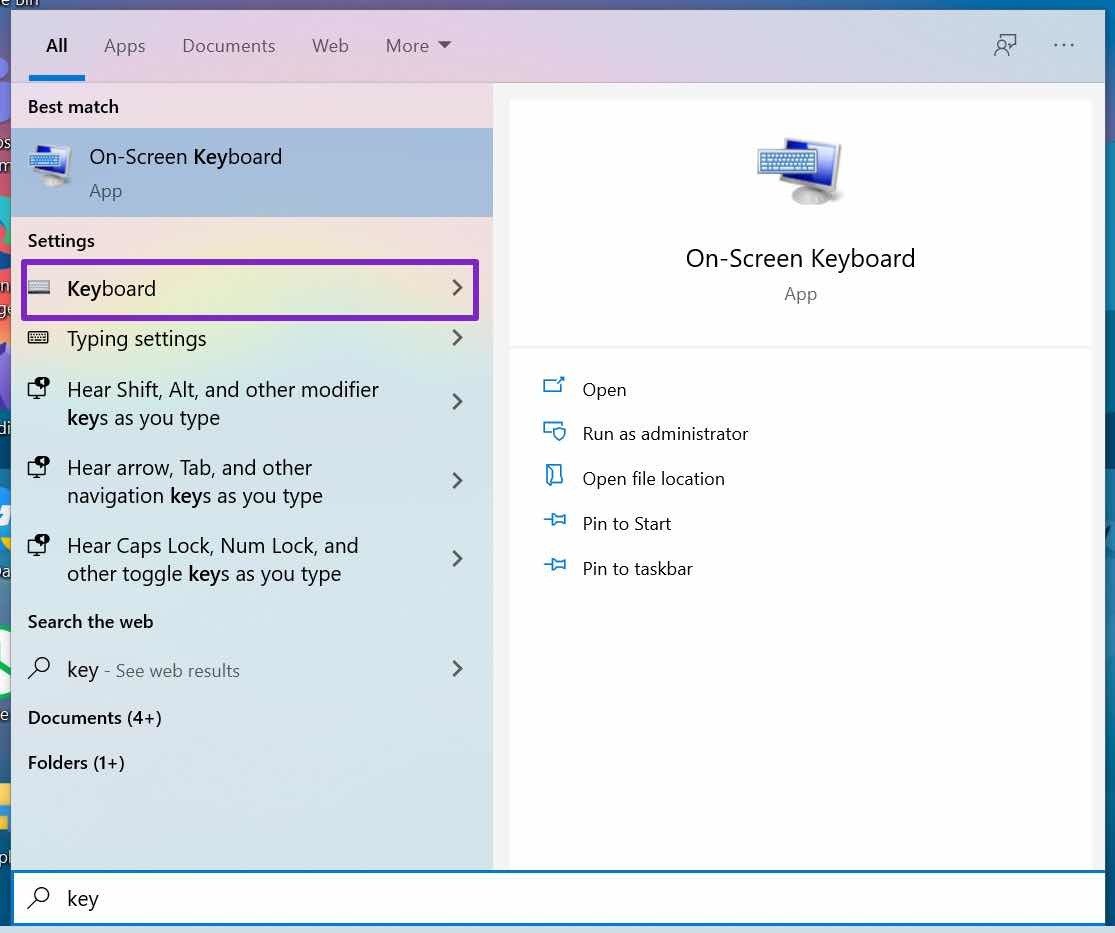
Task: Expand arrow for key web results
Action: (x=457, y=668)
